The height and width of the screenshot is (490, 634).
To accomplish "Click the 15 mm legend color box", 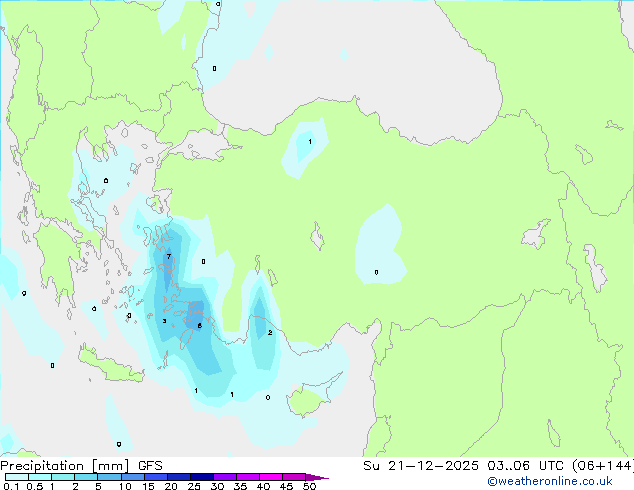I will 156,477.
